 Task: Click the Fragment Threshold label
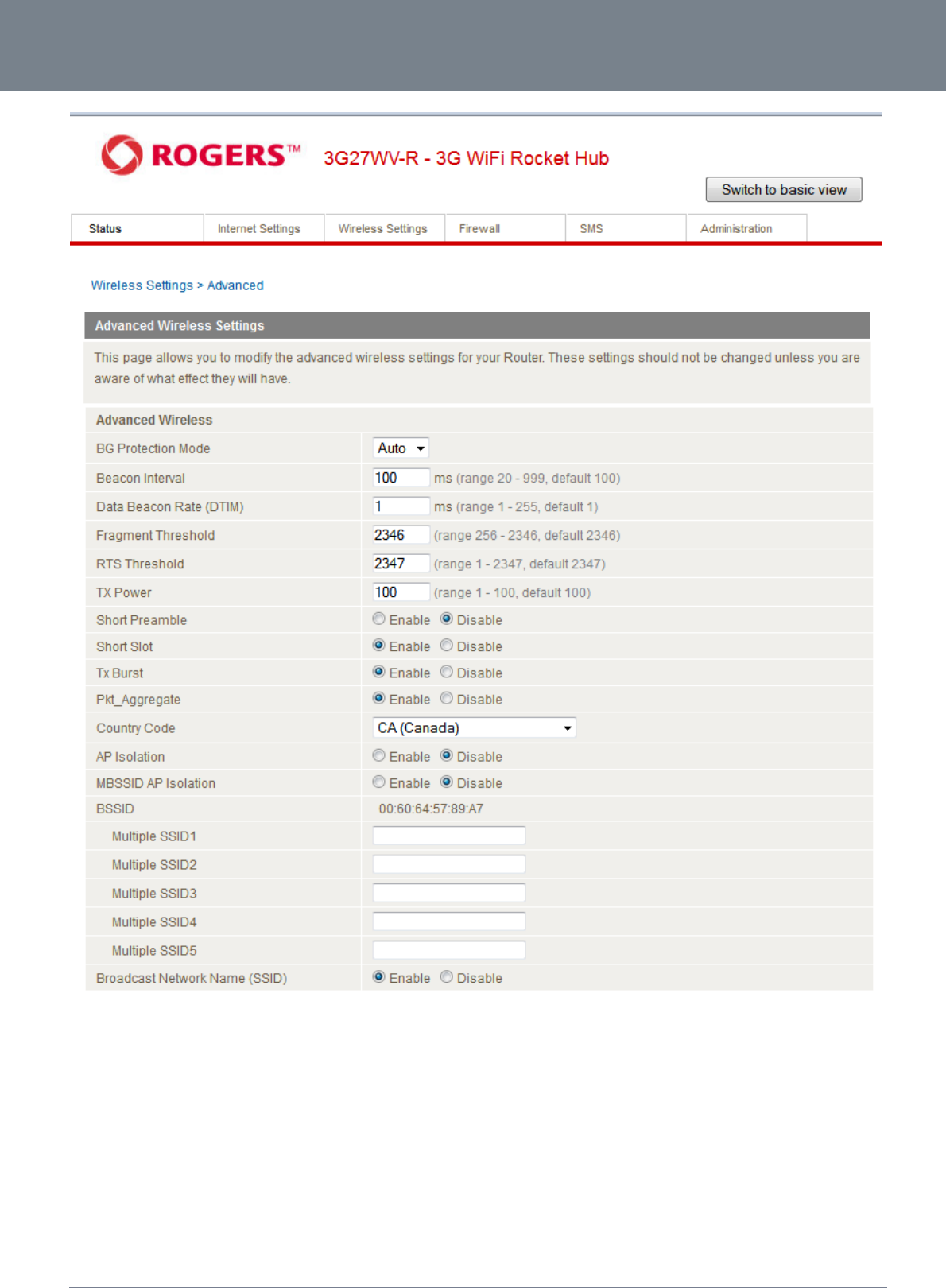point(156,535)
